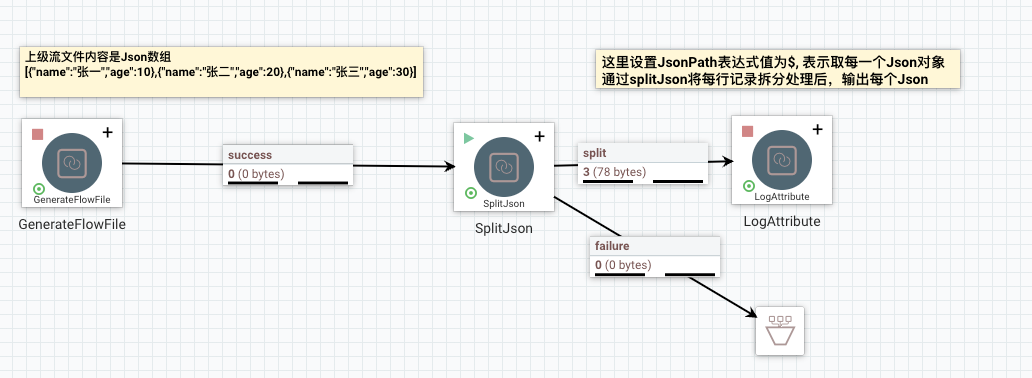Click the SplitJson processor icon

503,167
